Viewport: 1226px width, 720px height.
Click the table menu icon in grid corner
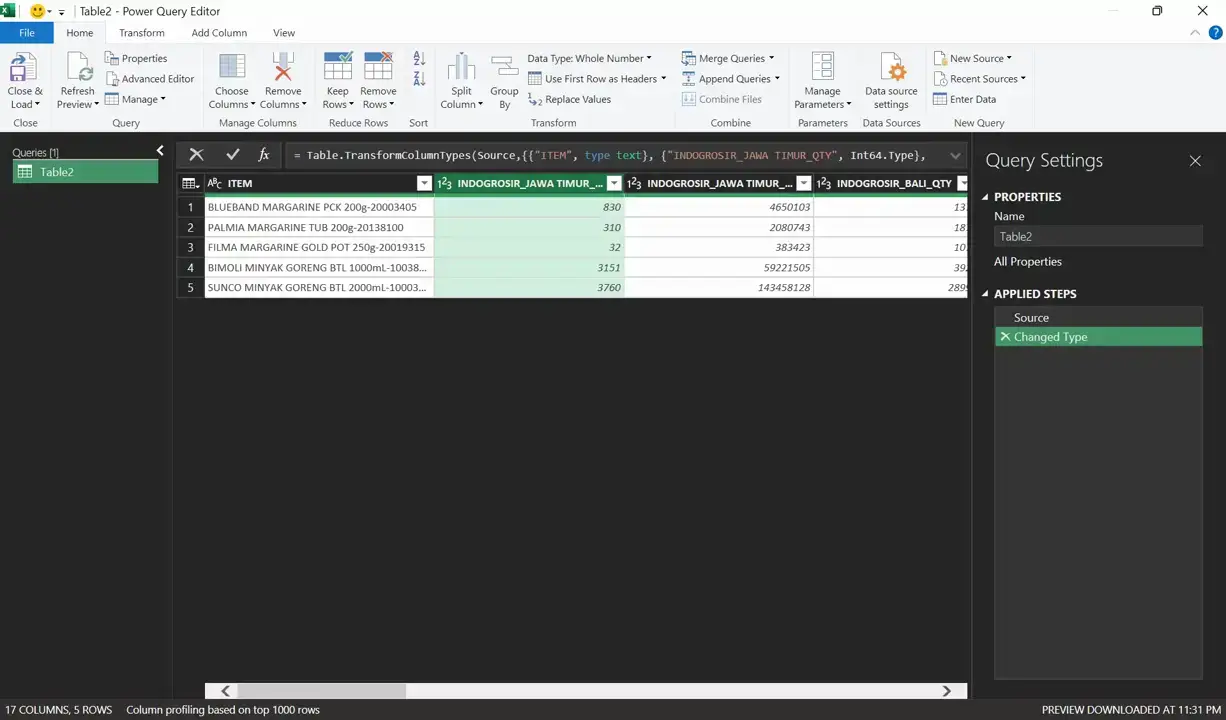tap(190, 183)
